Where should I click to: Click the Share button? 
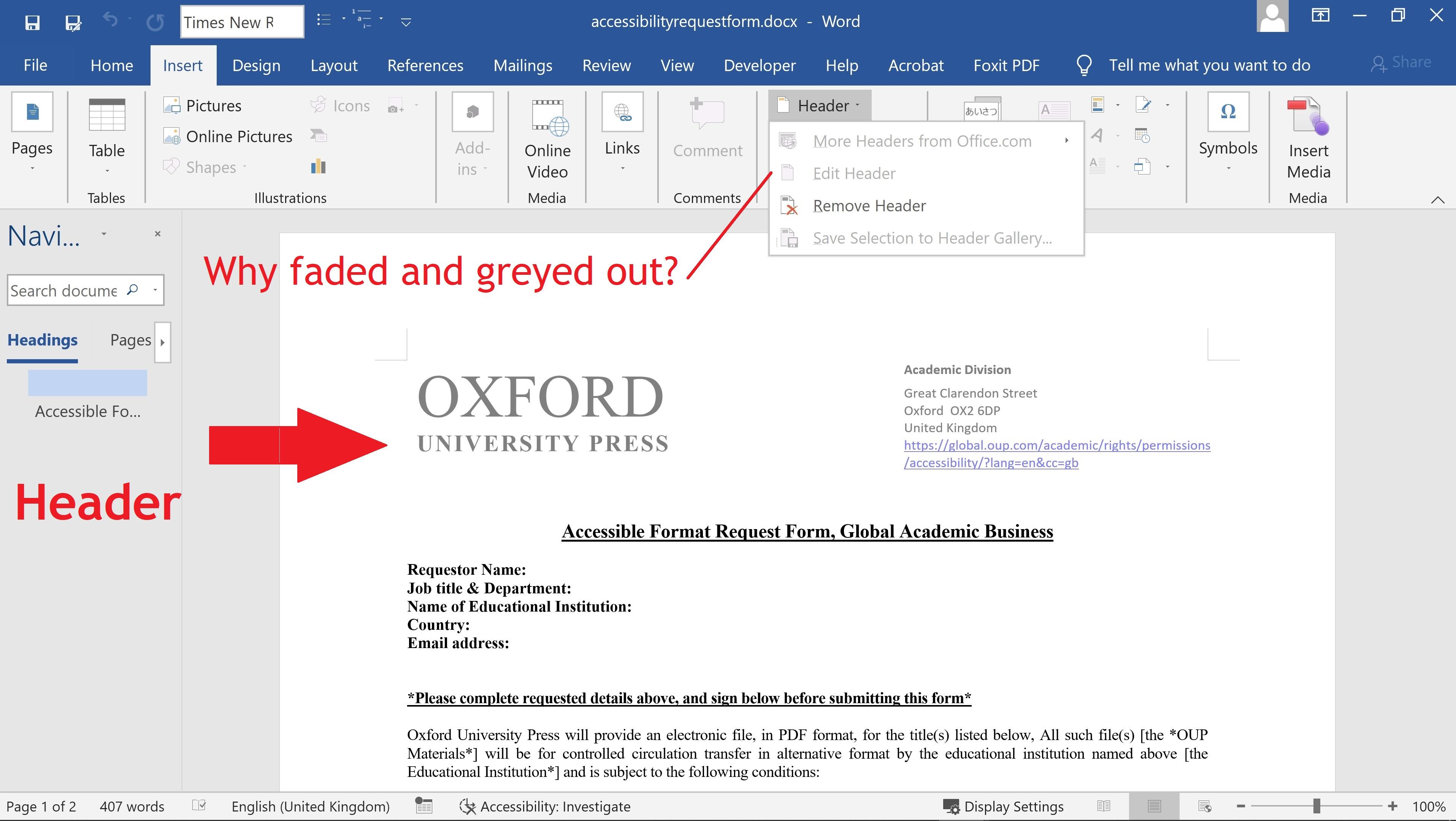1400,63
